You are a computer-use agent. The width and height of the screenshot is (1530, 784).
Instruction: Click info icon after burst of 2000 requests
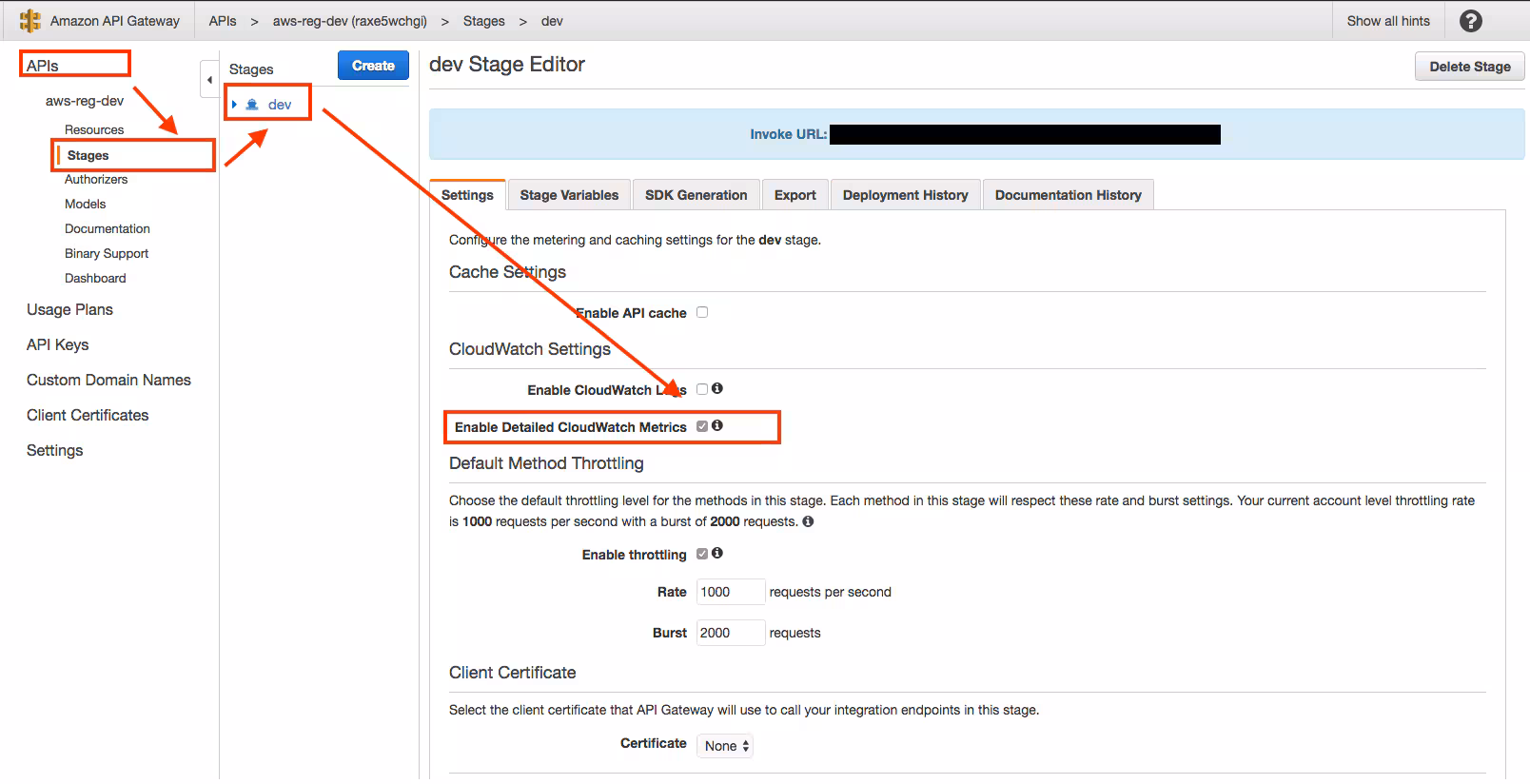808,521
